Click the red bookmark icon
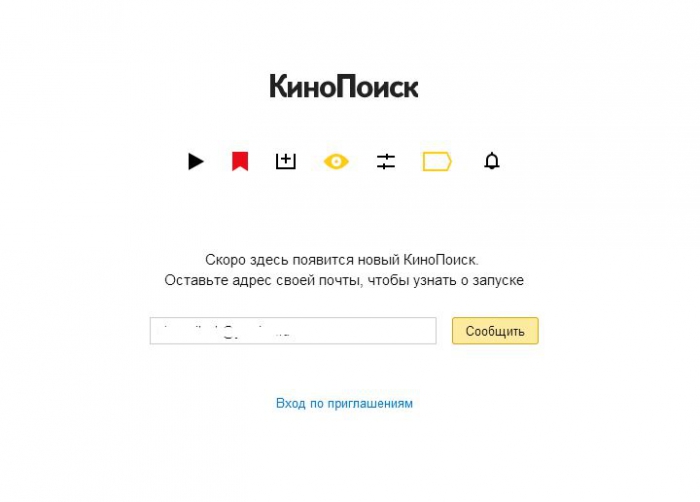Image resolution: width=700 pixels, height=502 pixels. pos(240,161)
